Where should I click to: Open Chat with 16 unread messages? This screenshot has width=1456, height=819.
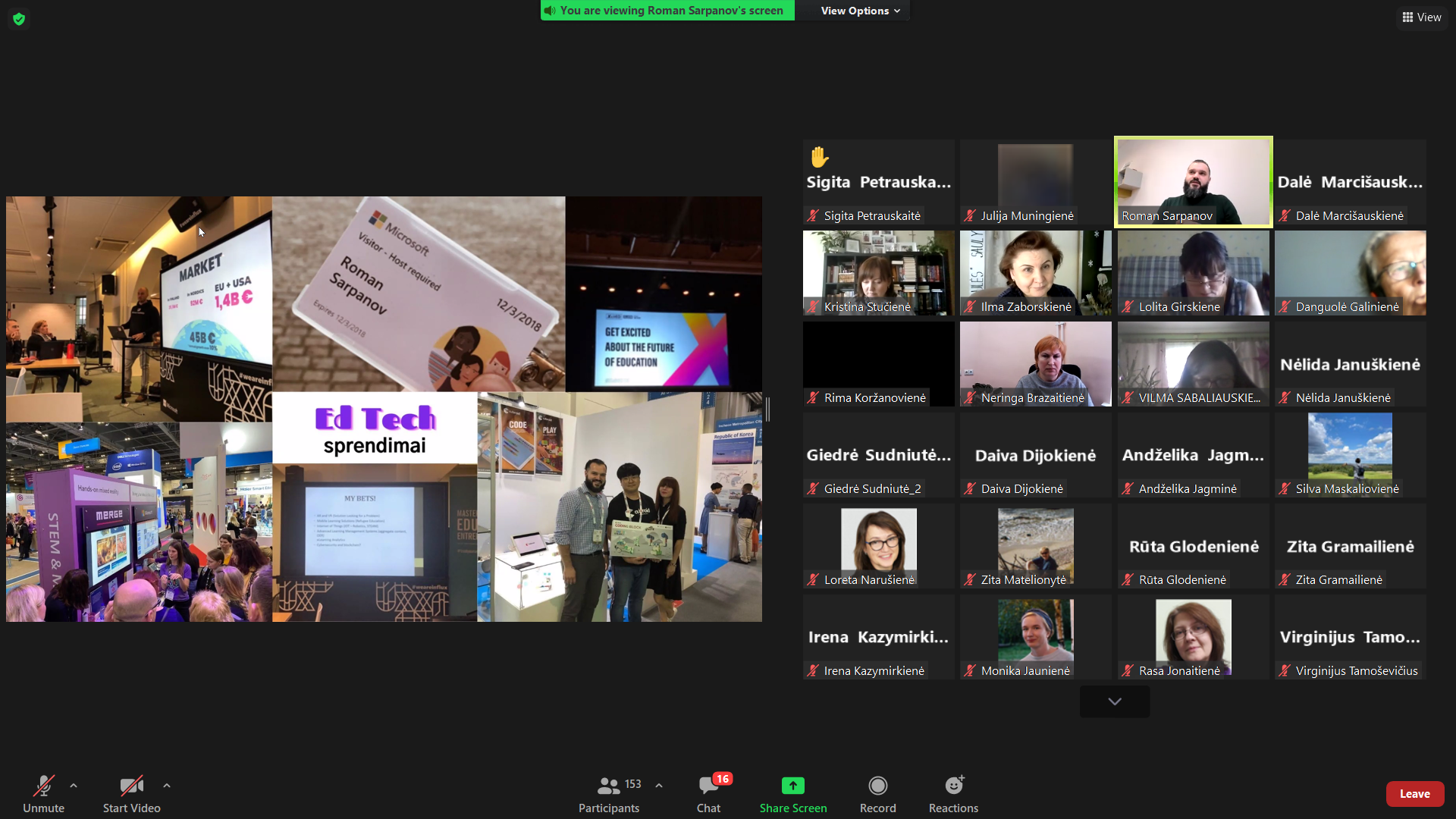[x=709, y=786]
